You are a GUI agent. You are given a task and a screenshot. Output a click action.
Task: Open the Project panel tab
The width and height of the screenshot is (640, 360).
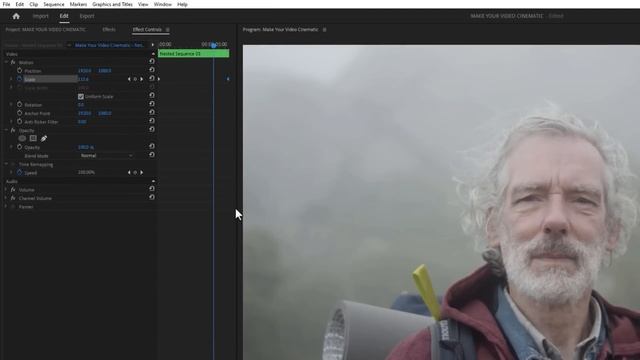[46, 30]
